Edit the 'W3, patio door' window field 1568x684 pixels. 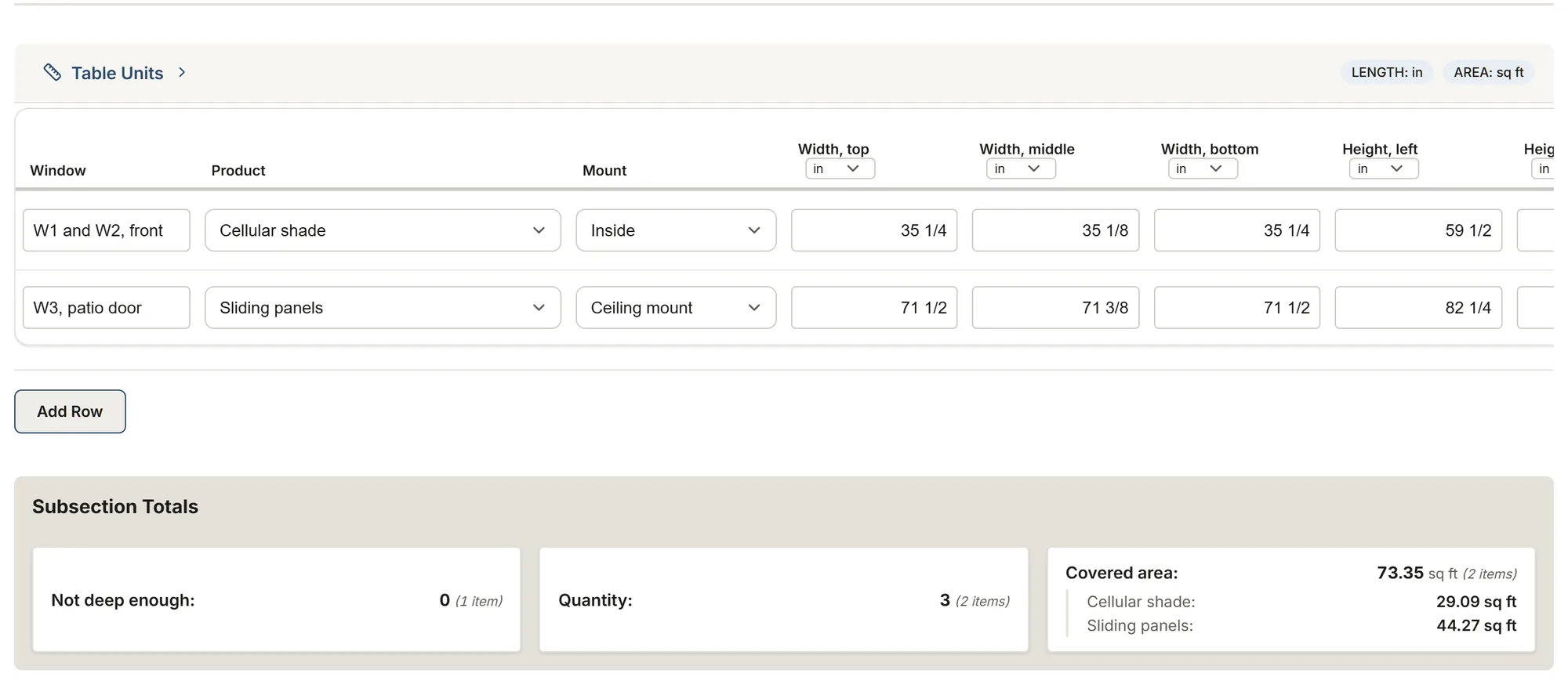(107, 307)
